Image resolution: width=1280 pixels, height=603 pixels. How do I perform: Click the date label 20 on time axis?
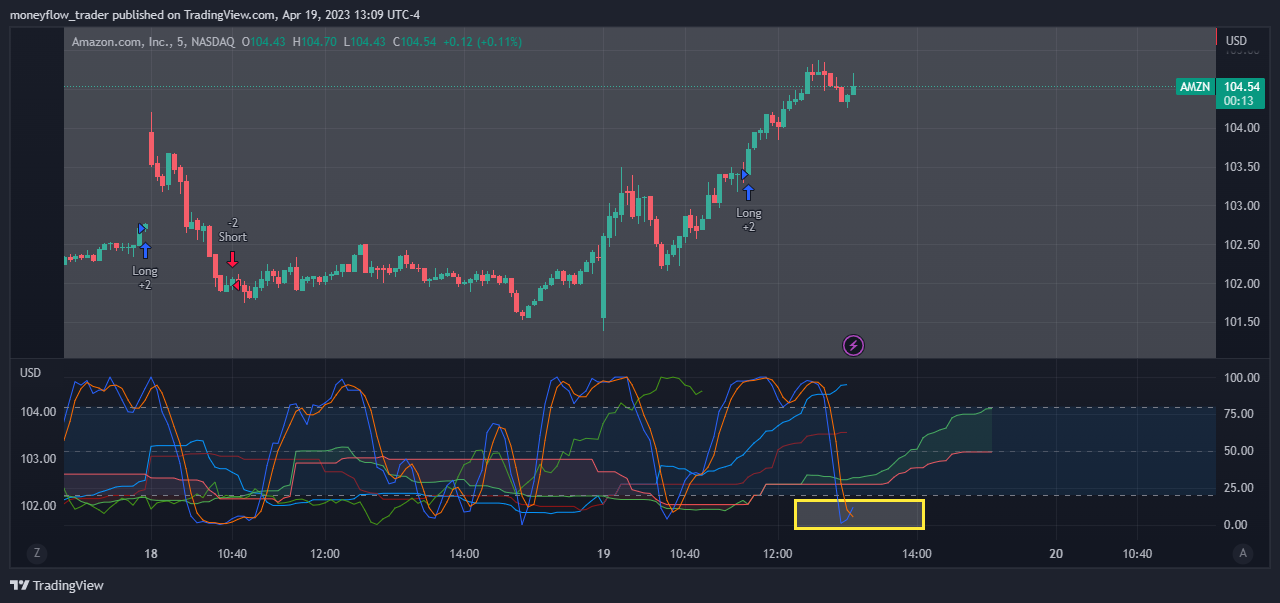coord(1056,553)
